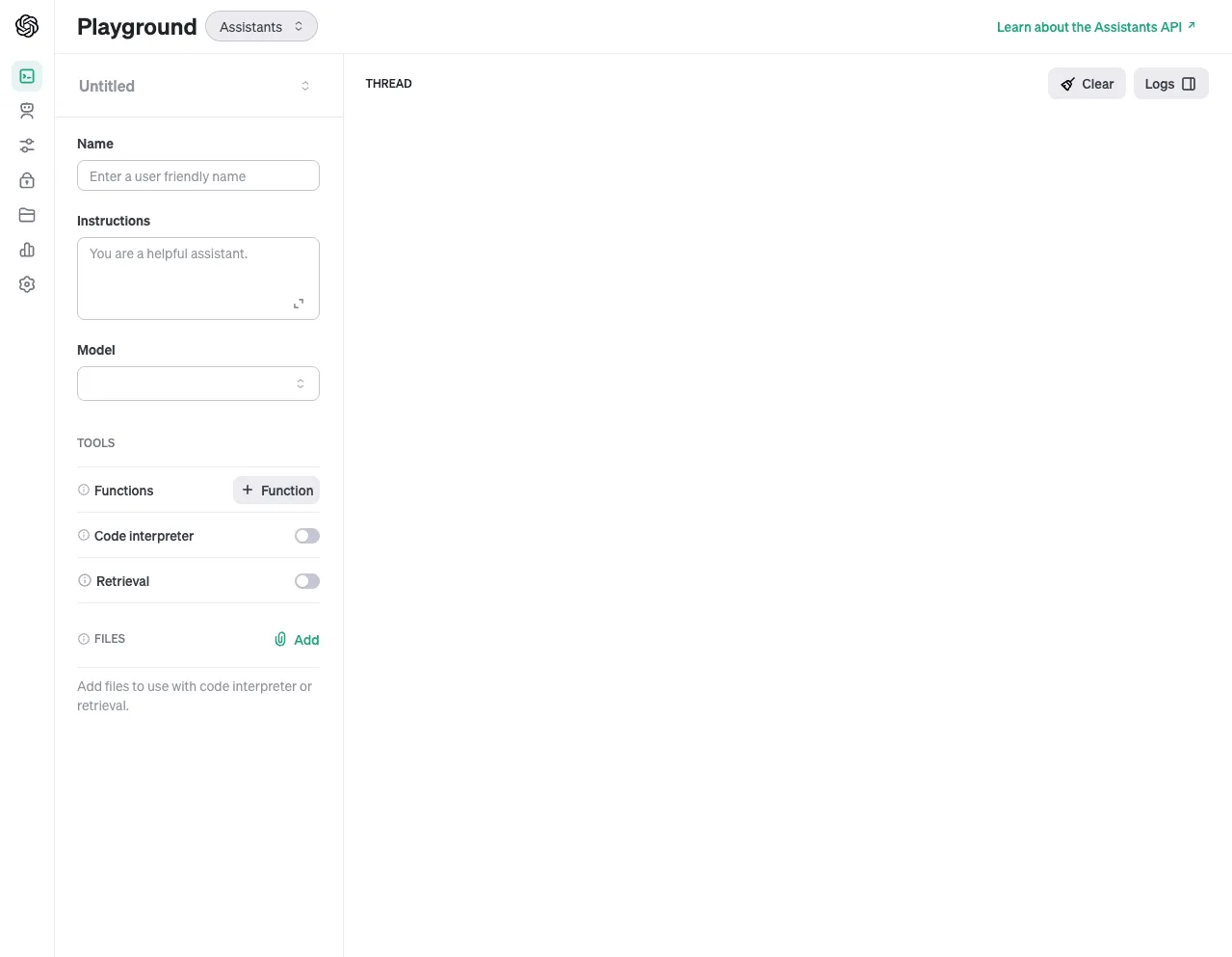Open the Playground terminal icon in sidebar
This screenshot has width=1232, height=957.
click(26, 75)
